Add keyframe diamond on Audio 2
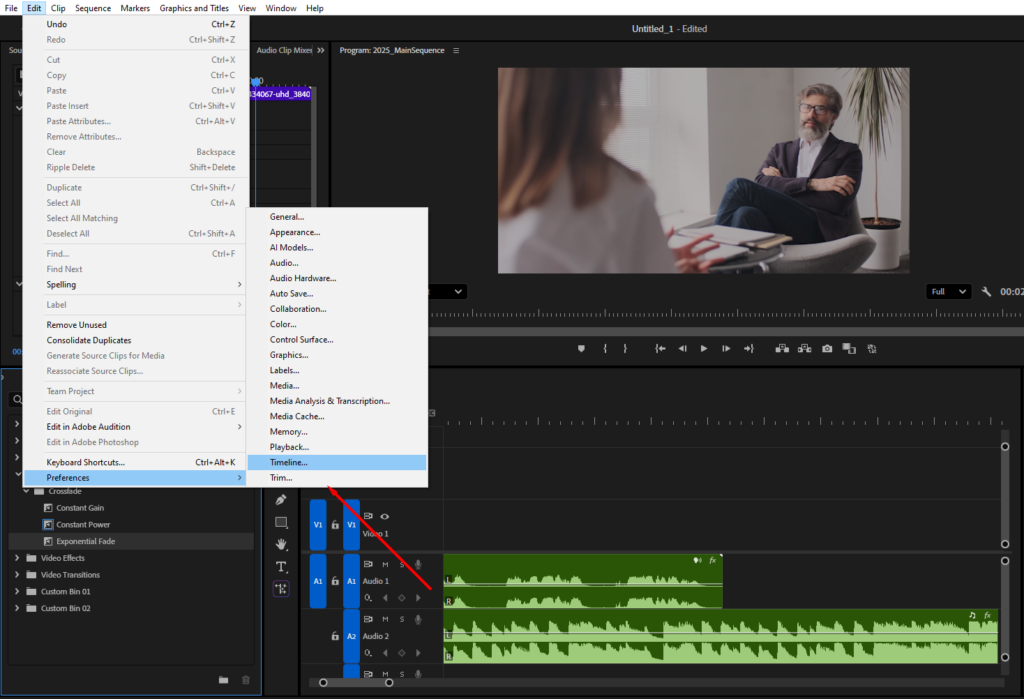 [402, 653]
